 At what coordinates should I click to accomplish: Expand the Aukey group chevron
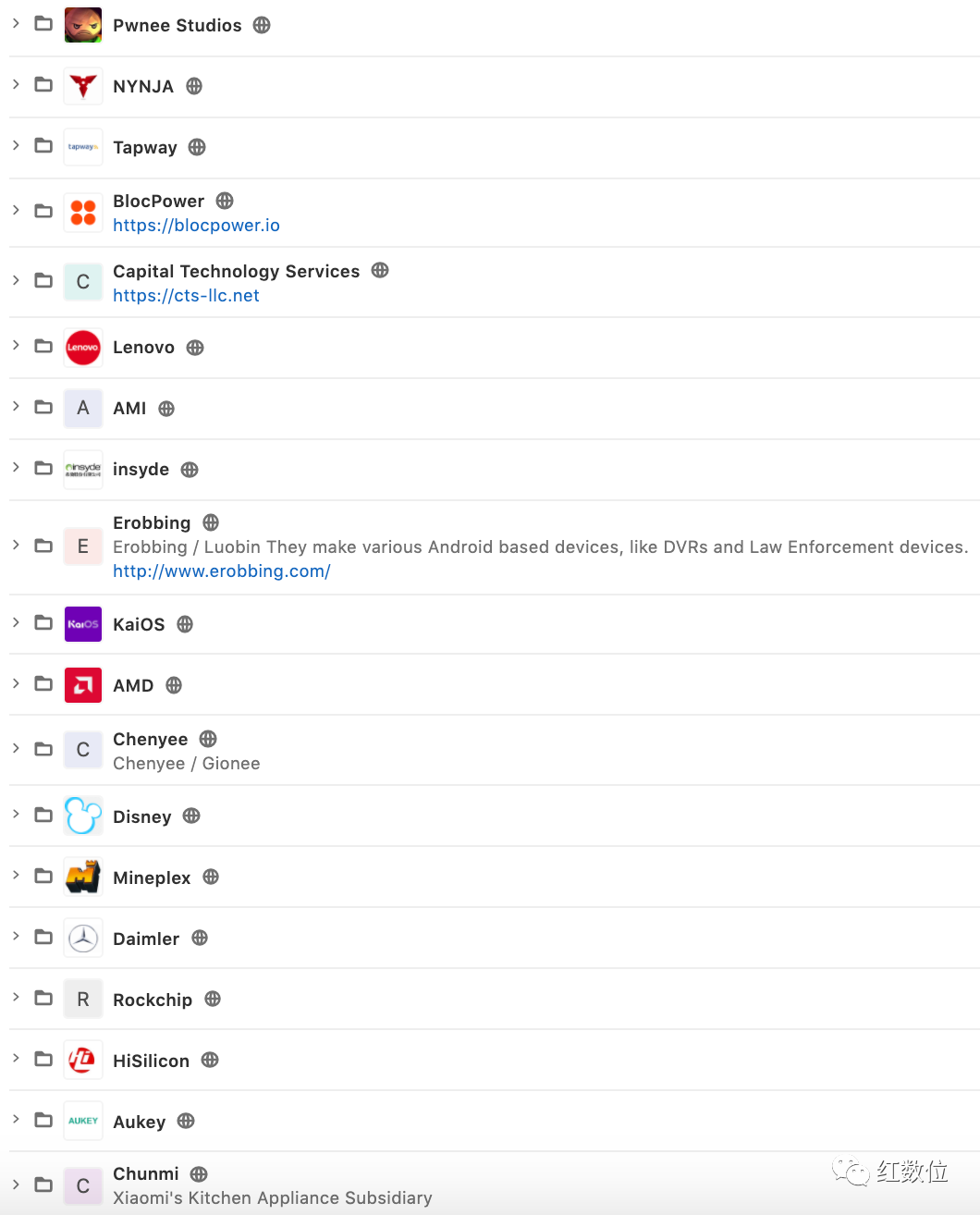coord(16,1120)
